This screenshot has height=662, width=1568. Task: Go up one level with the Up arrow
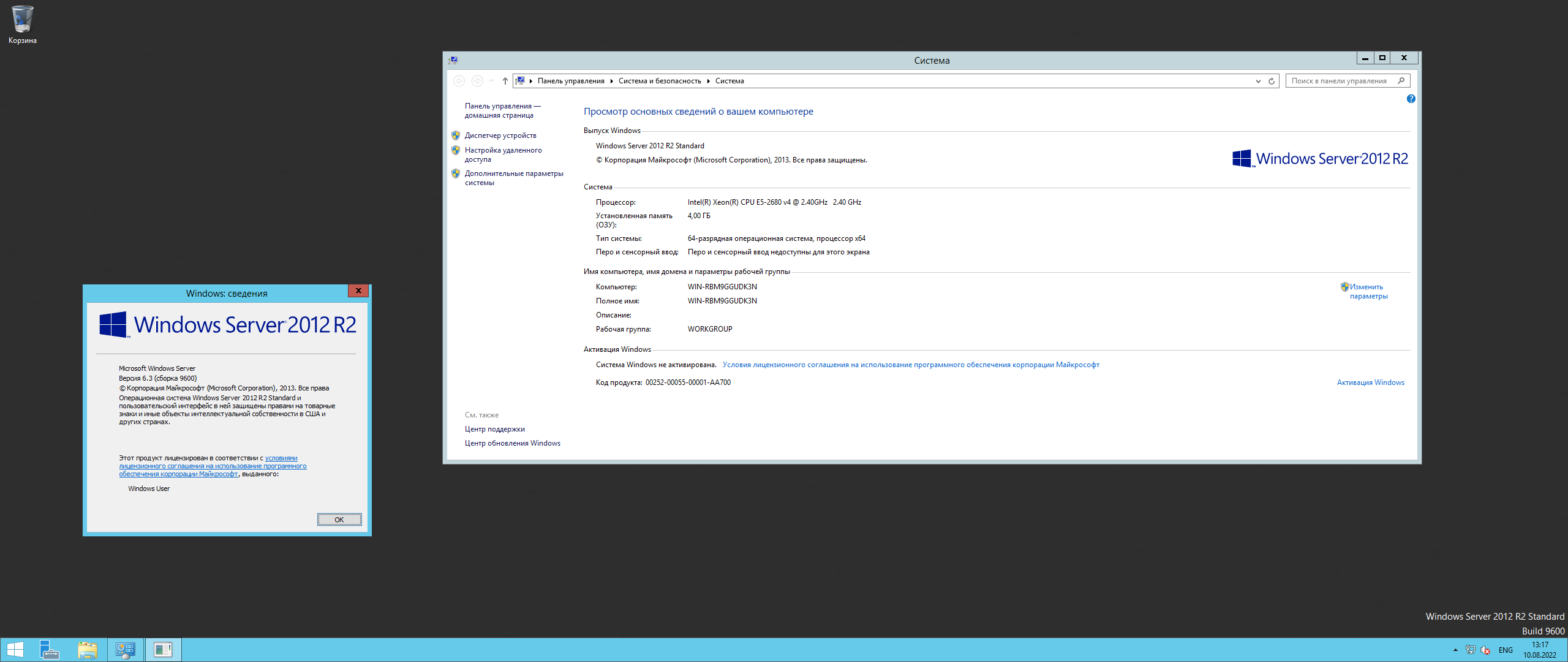tap(505, 81)
